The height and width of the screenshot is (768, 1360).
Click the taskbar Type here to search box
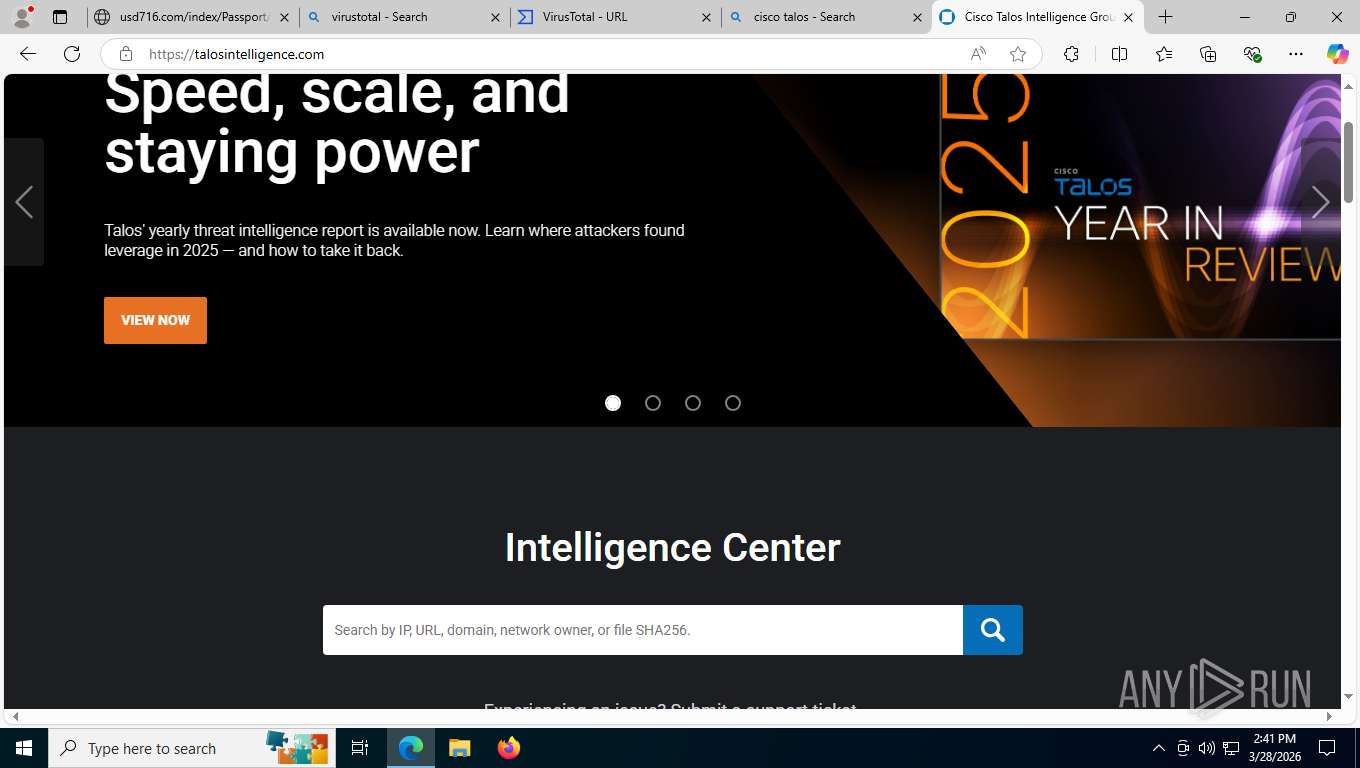[190, 748]
